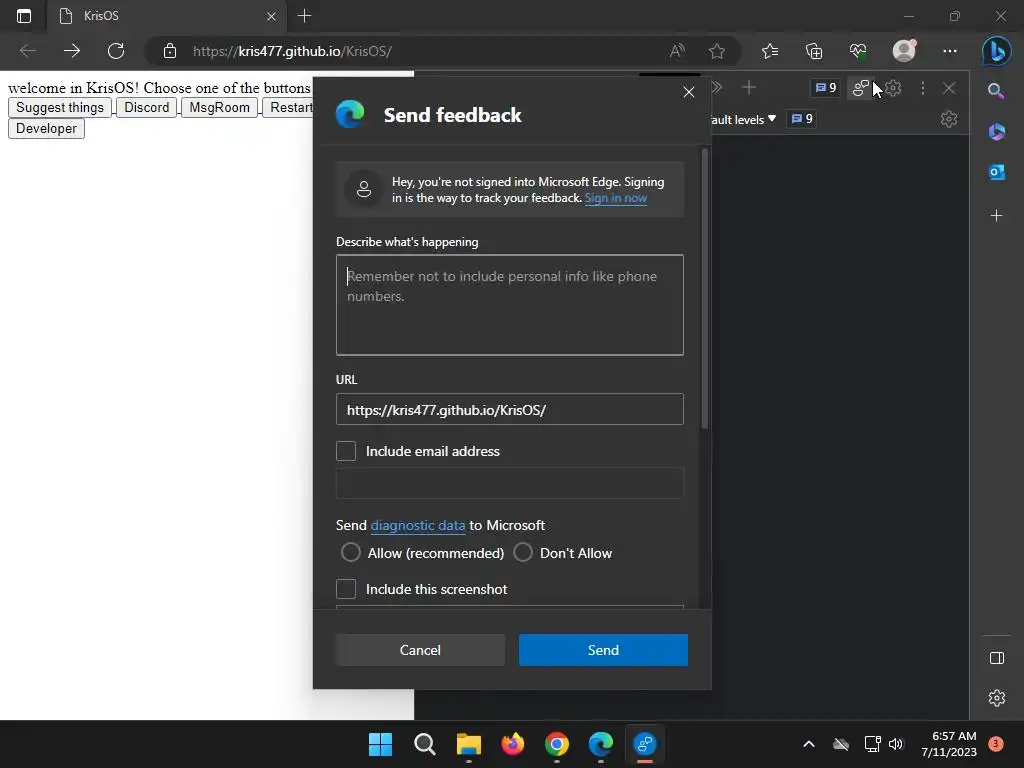Switch to Microsoft Edge taskbar icon
The image size is (1024, 768).
pyautogui.click(x=601, y=744)
